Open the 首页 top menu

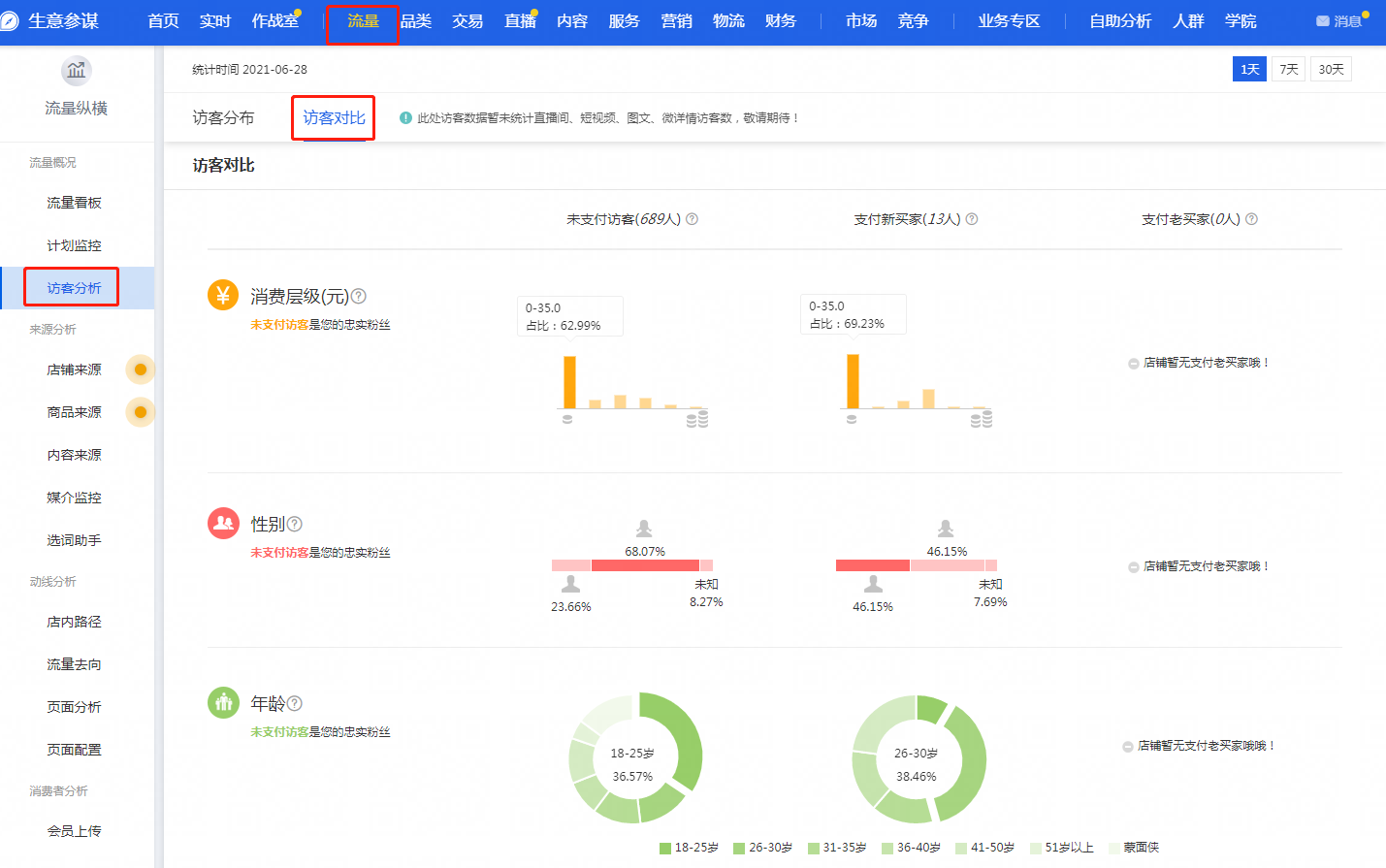click(x=163, y=20)
